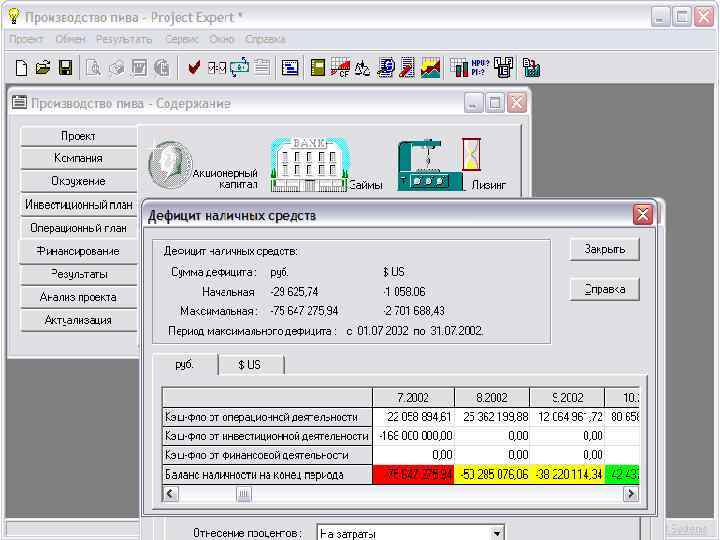
Task: Save the project with the floppy disk icon
Action: click(66, 68)
